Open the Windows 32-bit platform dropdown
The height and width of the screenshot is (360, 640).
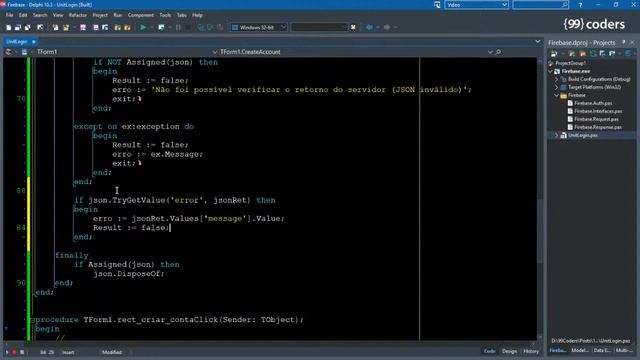(283, 27)
